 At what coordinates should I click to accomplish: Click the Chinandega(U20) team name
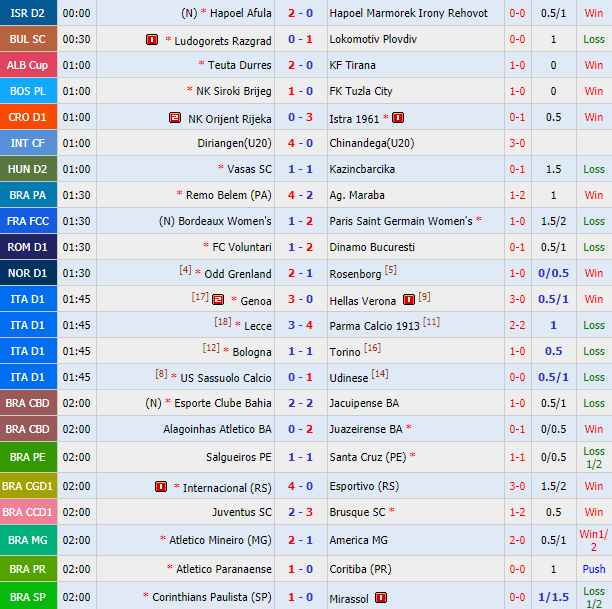[x=372, y=143]
